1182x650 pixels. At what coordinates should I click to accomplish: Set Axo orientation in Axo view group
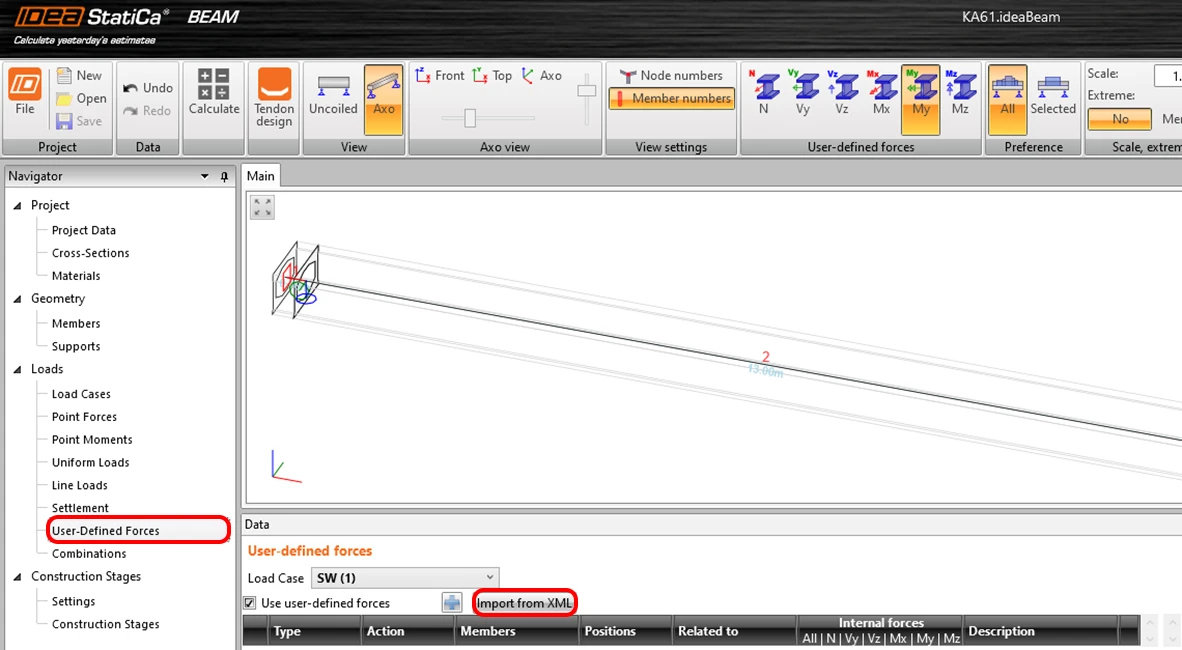click(x=542, y=75)
